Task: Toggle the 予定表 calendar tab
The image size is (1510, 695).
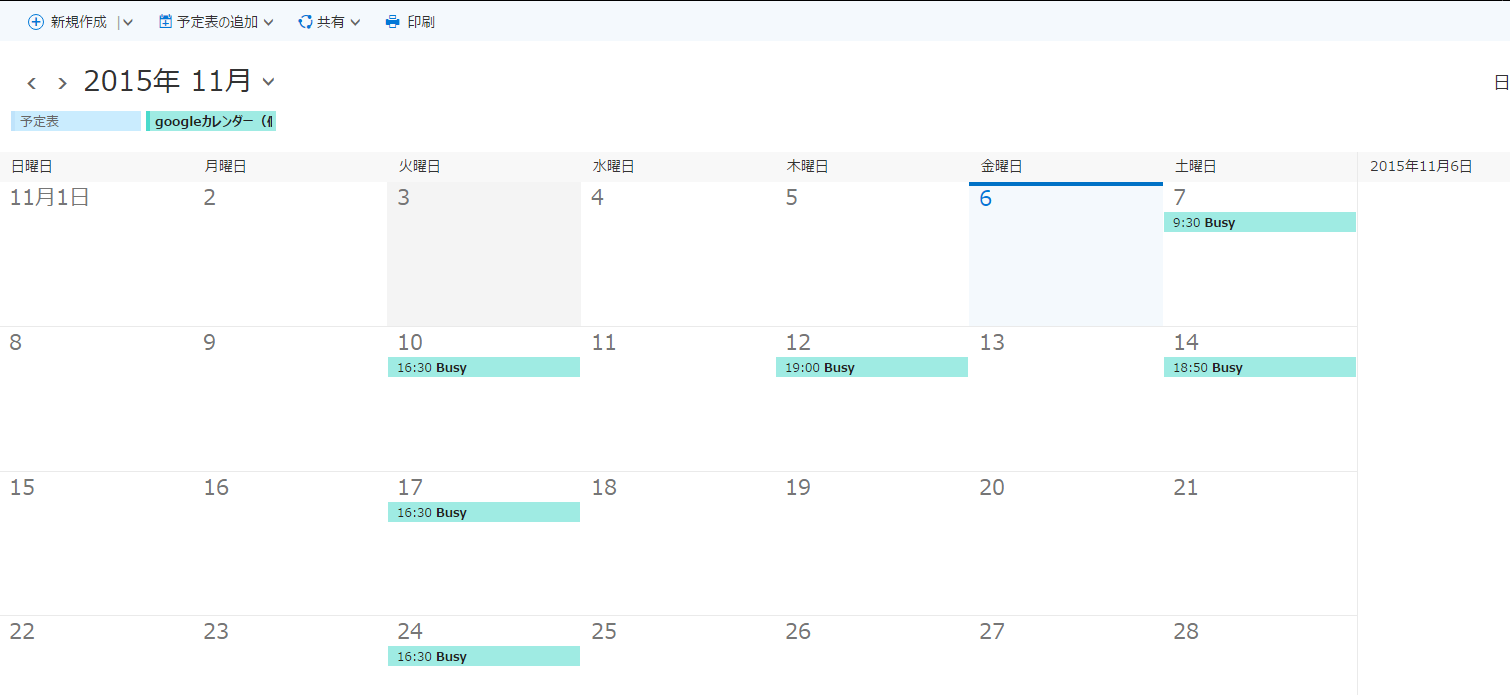Action: [75, 121]
